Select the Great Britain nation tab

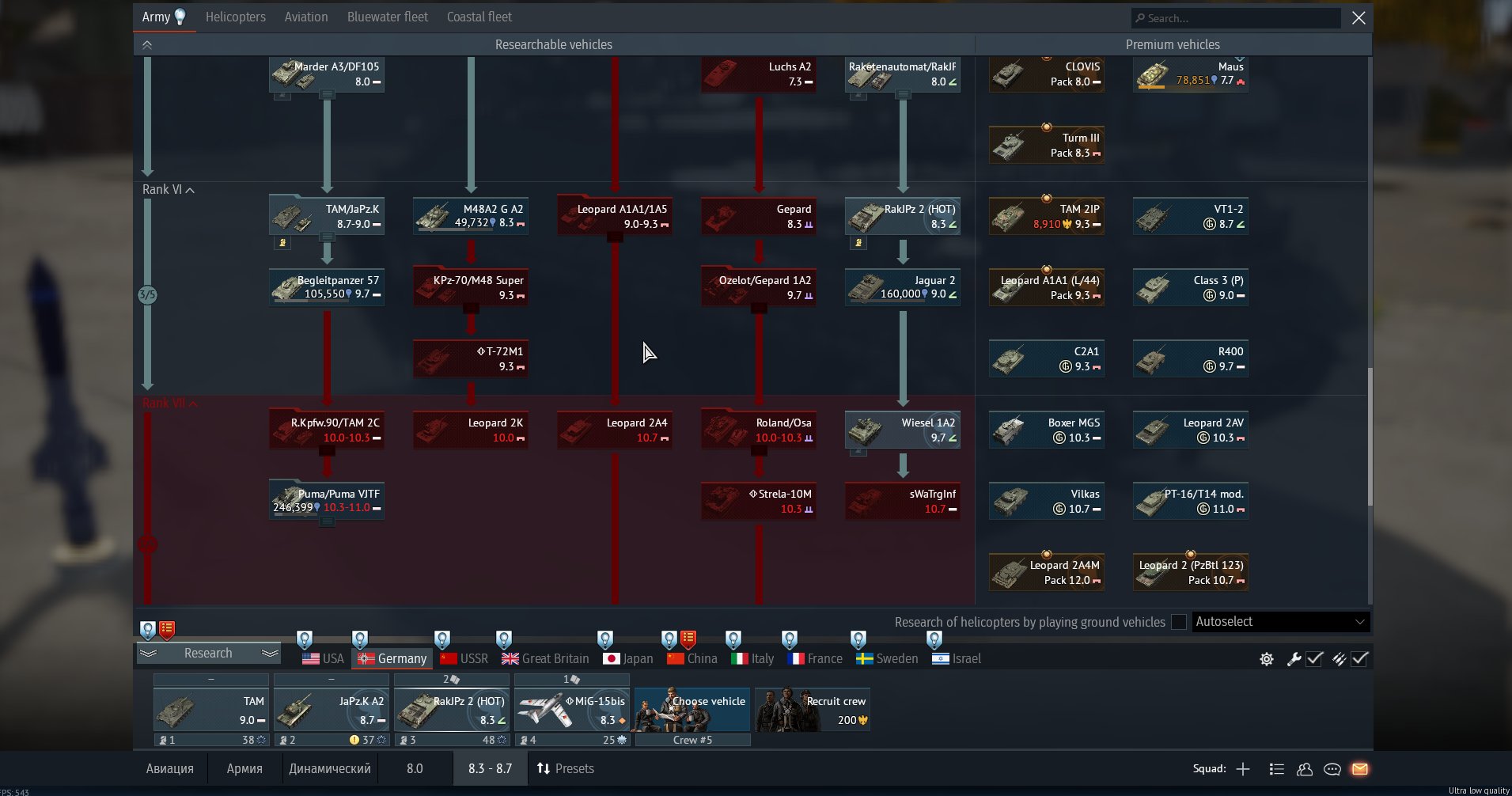point(546,658)
